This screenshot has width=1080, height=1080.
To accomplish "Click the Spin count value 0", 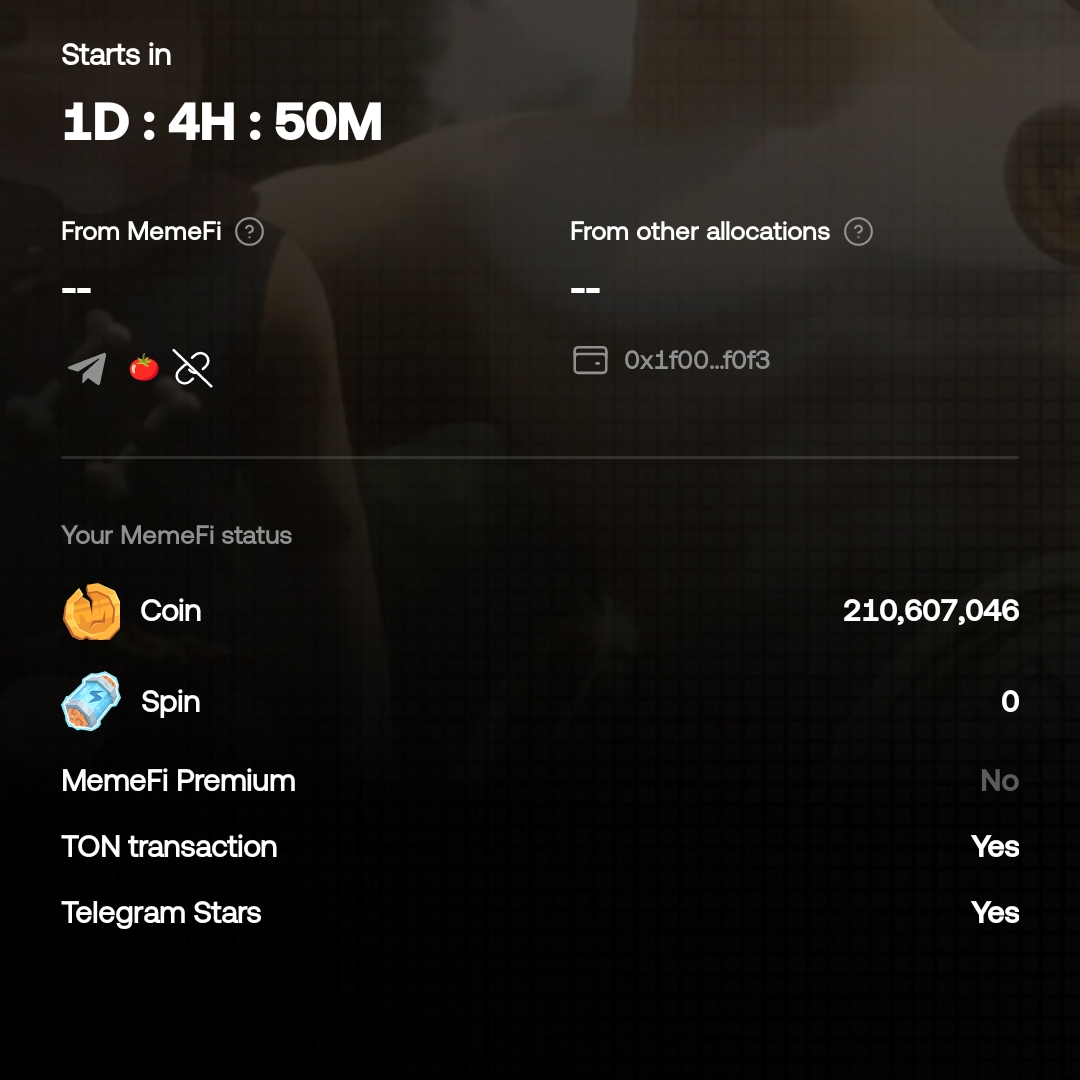I will (1010, 702).
